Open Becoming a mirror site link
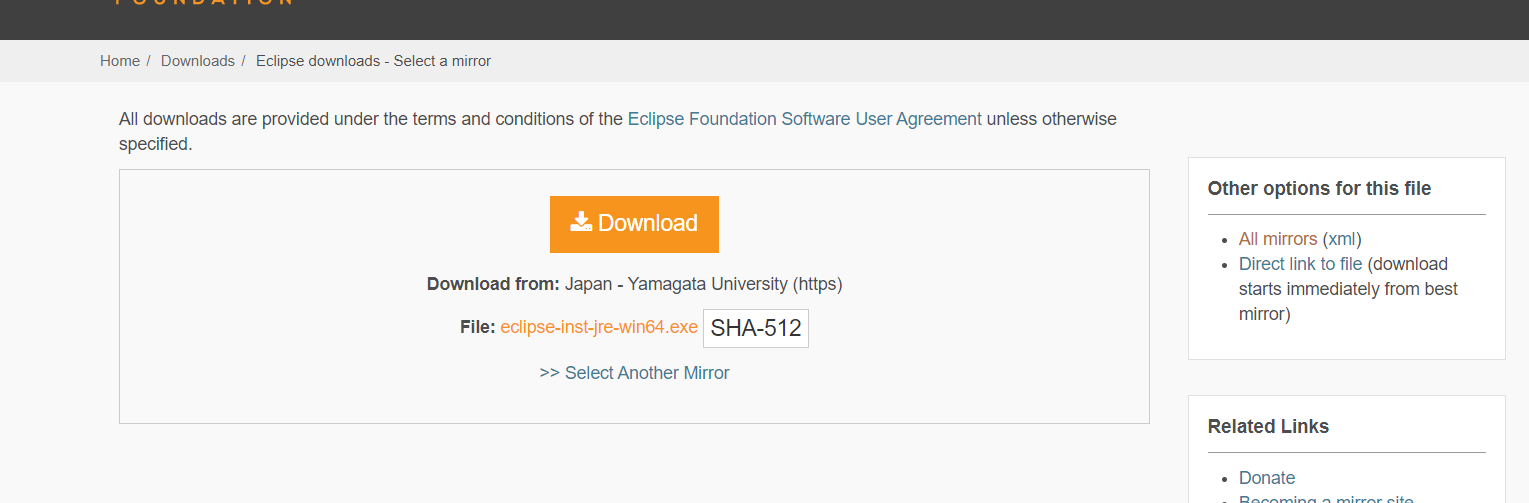This screenshot has width=1529, height=503. click(x=1326, y=498)
